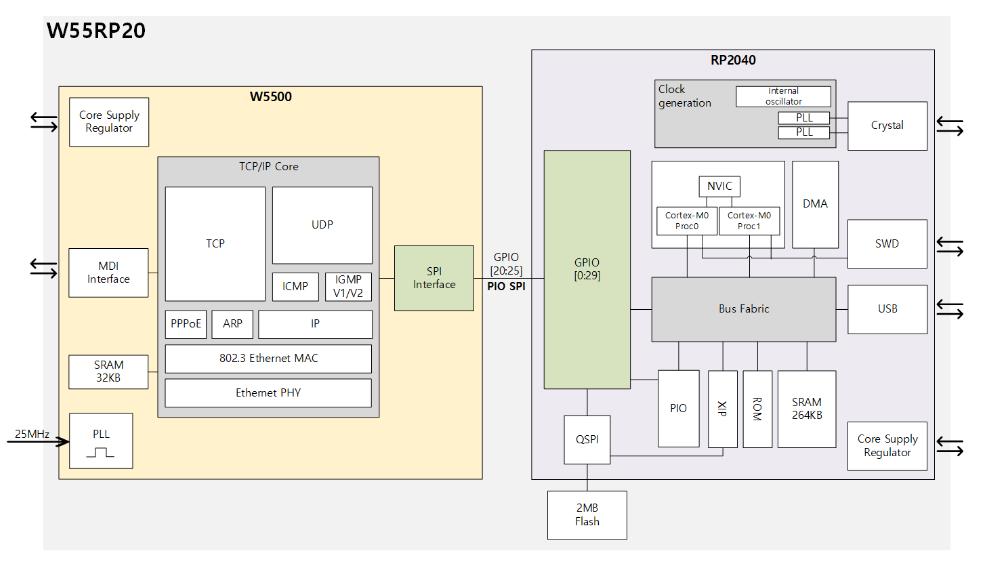The width and height of the screenshot is (983, 564).
Task: Select the Bus Fabric block
Action: click(744, 309)
